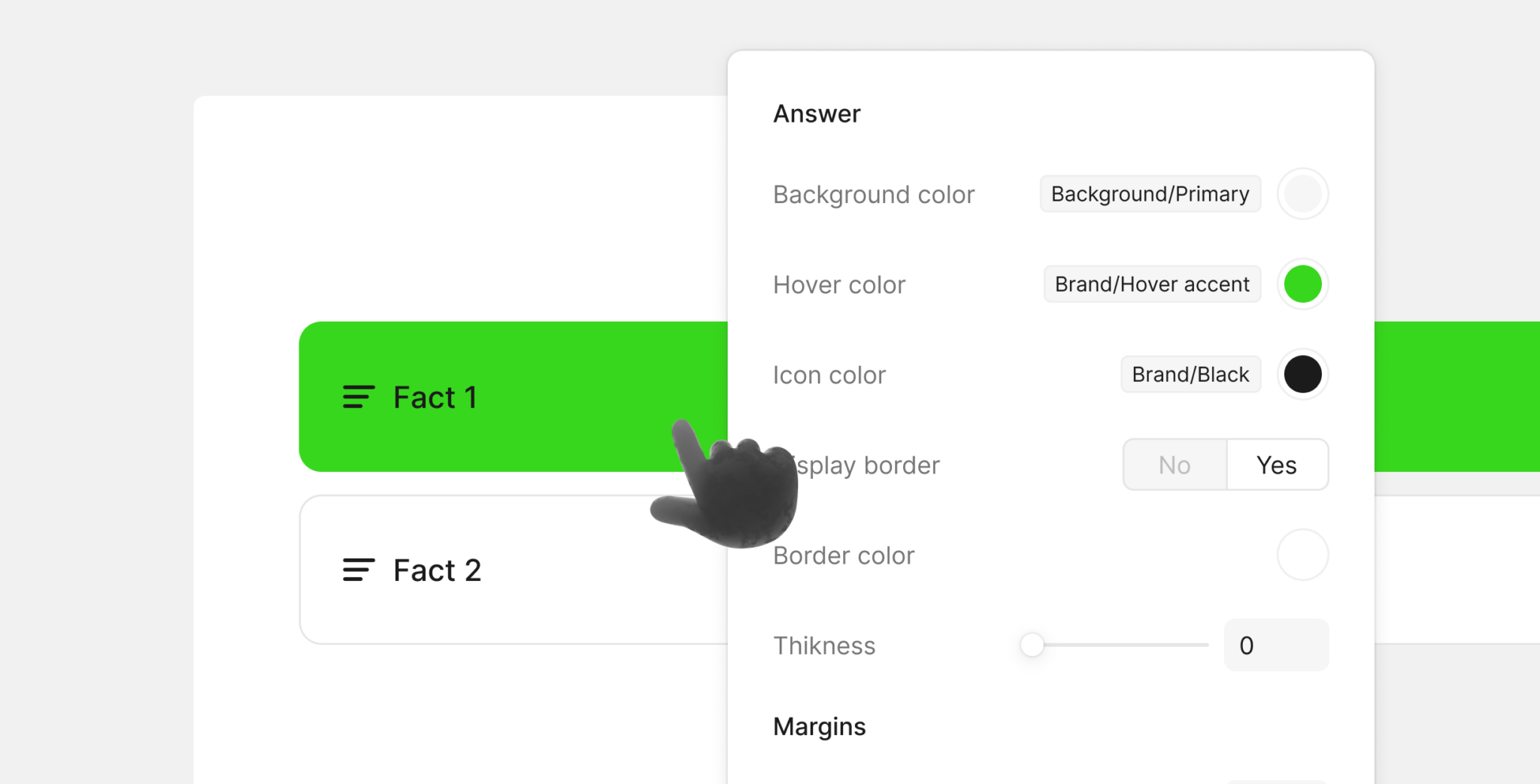Click the green Hover color swatch
Screen dimensions: 1540x784
[1303, 284]
